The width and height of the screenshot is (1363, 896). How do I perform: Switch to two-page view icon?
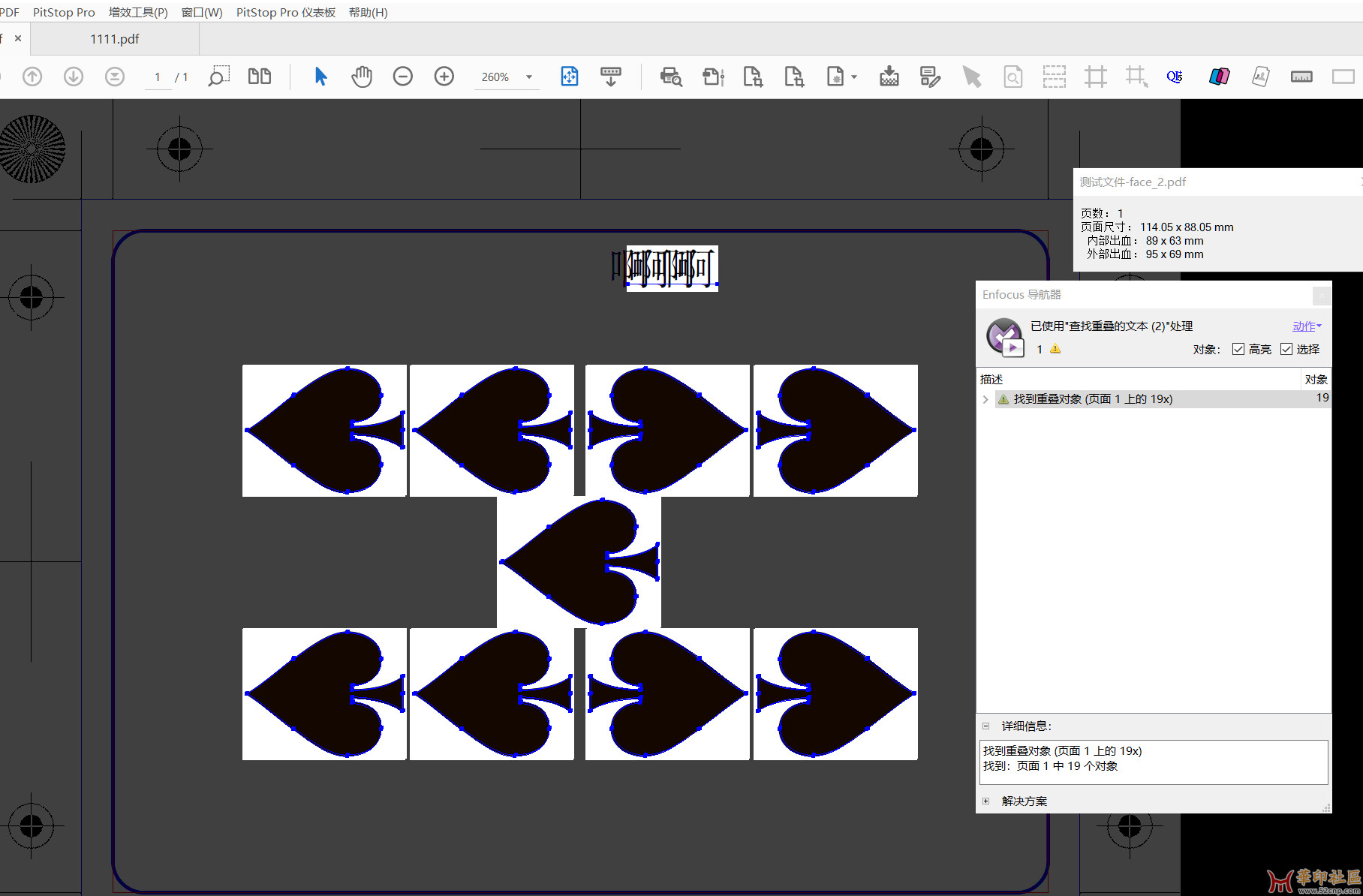(260, 77)
